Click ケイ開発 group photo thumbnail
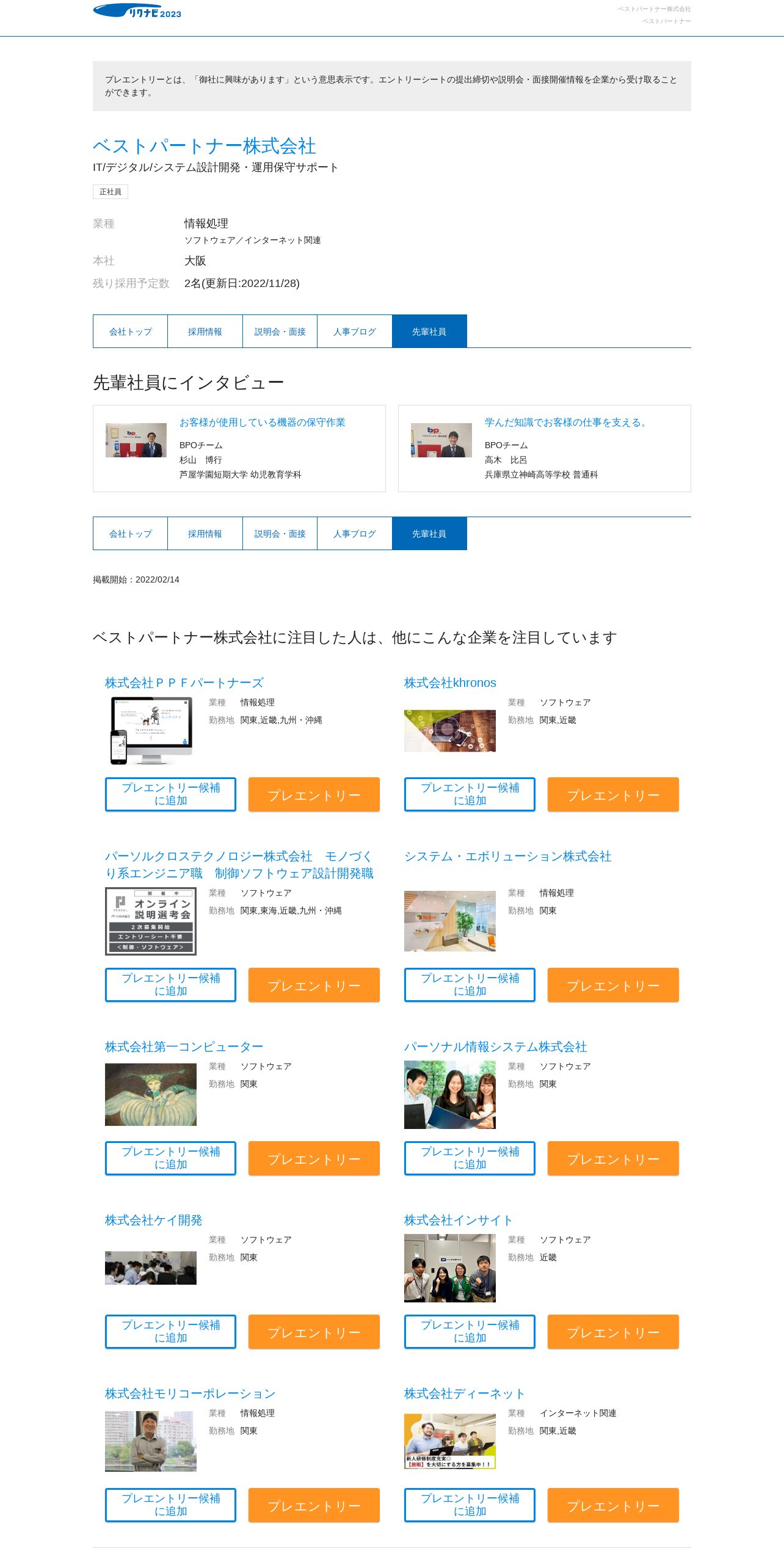This screenshot has height=1568, width=784. [151, 1268]
